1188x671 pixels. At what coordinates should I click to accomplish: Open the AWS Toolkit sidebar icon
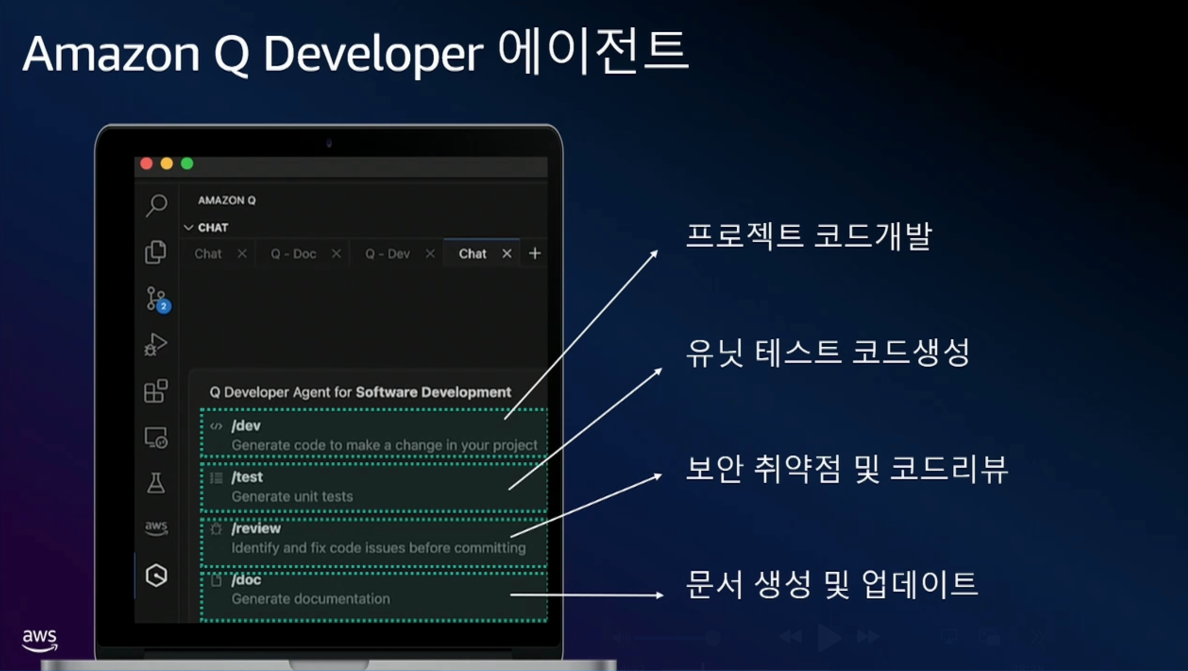coord(156,528)
